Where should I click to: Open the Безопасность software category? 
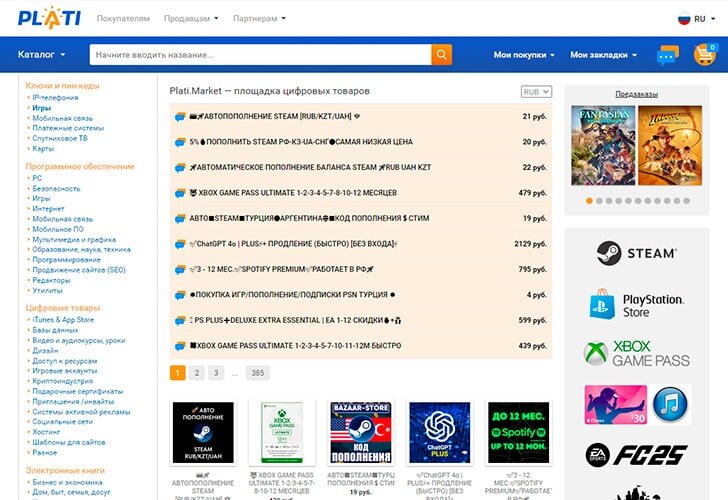pos(56,188)
